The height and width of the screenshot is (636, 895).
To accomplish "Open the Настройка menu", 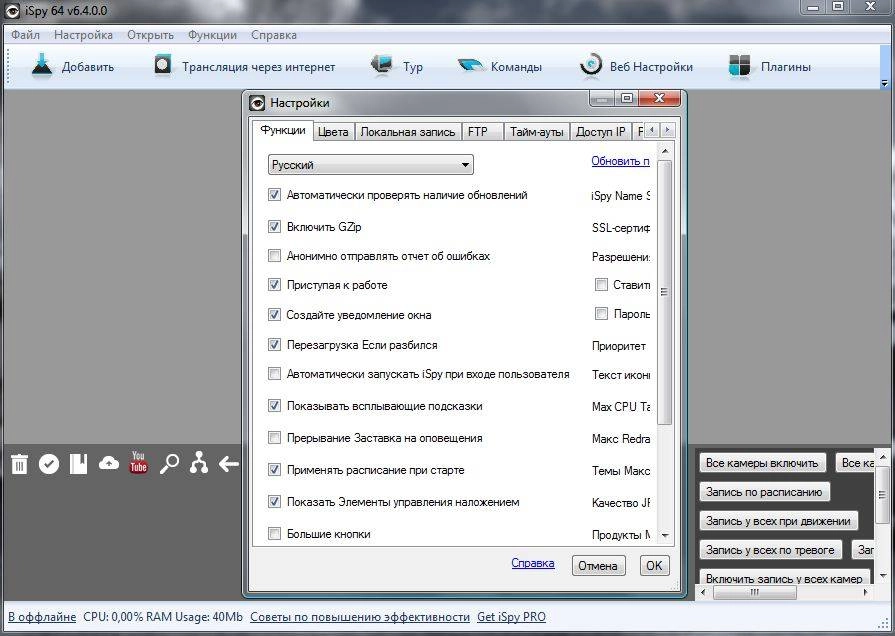I will pos(83,35).
